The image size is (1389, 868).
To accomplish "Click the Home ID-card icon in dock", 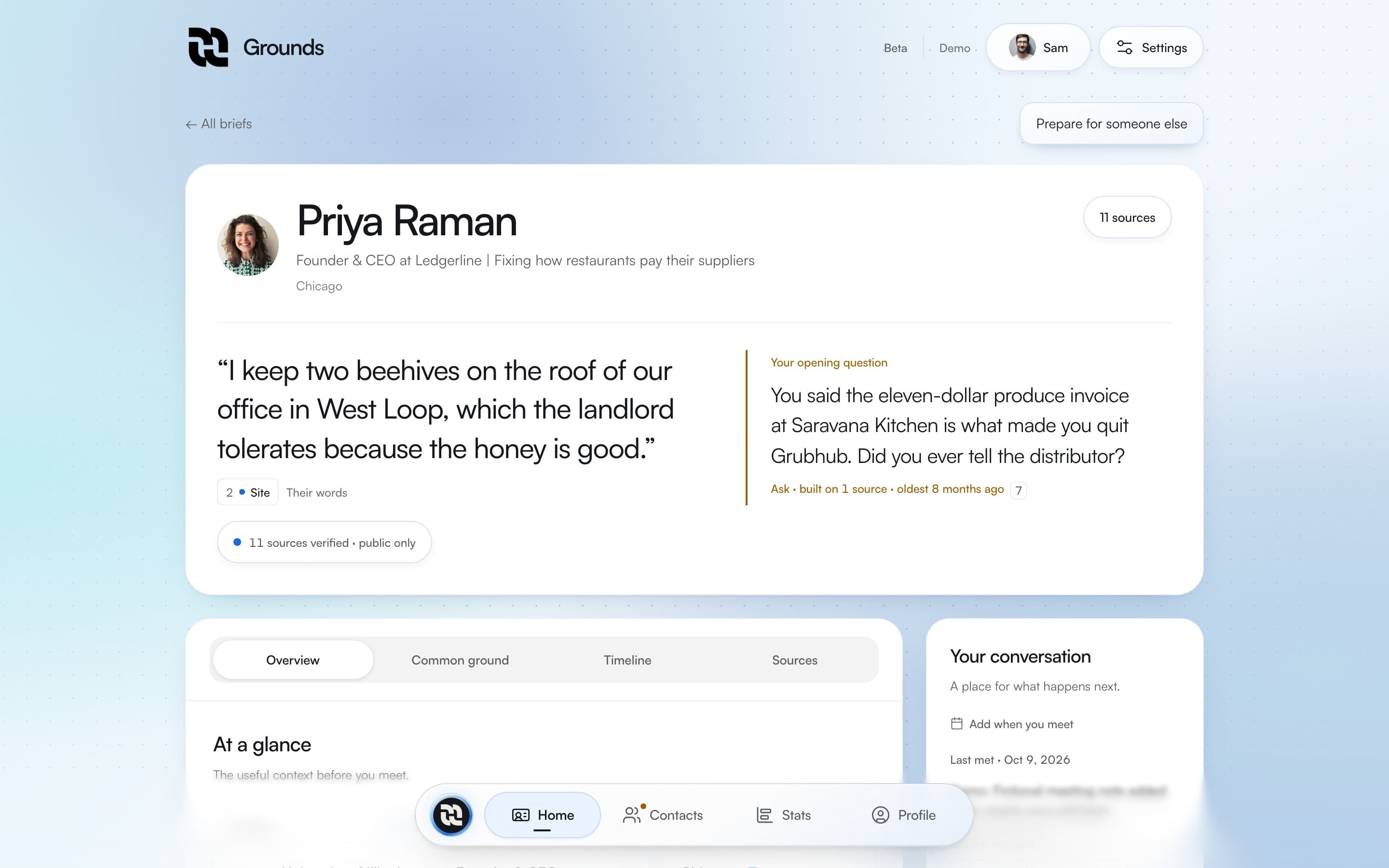I will coord(520,815).
